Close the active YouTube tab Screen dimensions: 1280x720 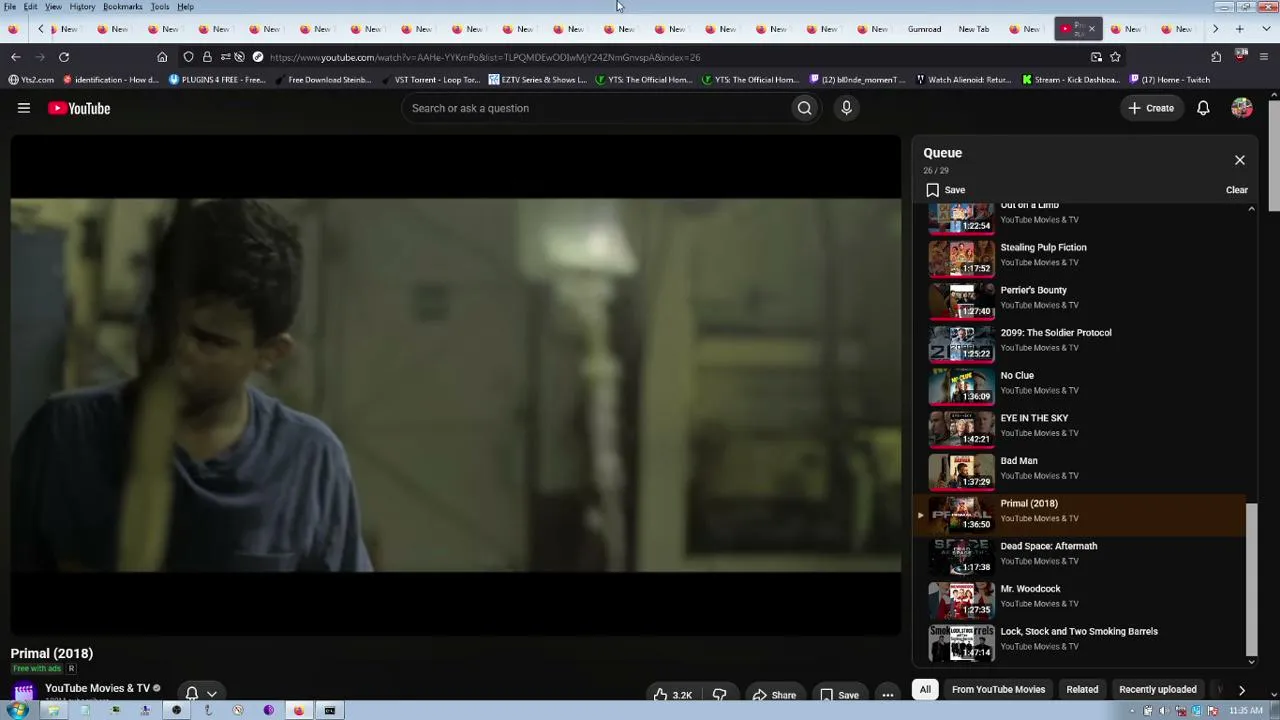pos(1091,29)
